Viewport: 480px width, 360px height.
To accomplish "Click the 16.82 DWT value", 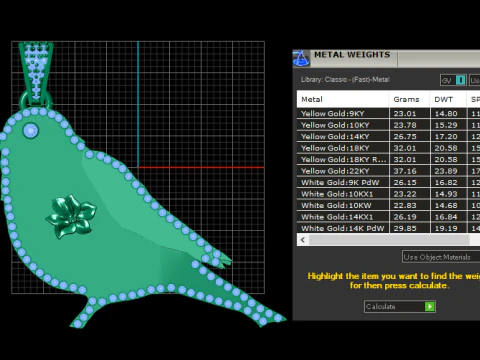I will click(x=446, y=182).
